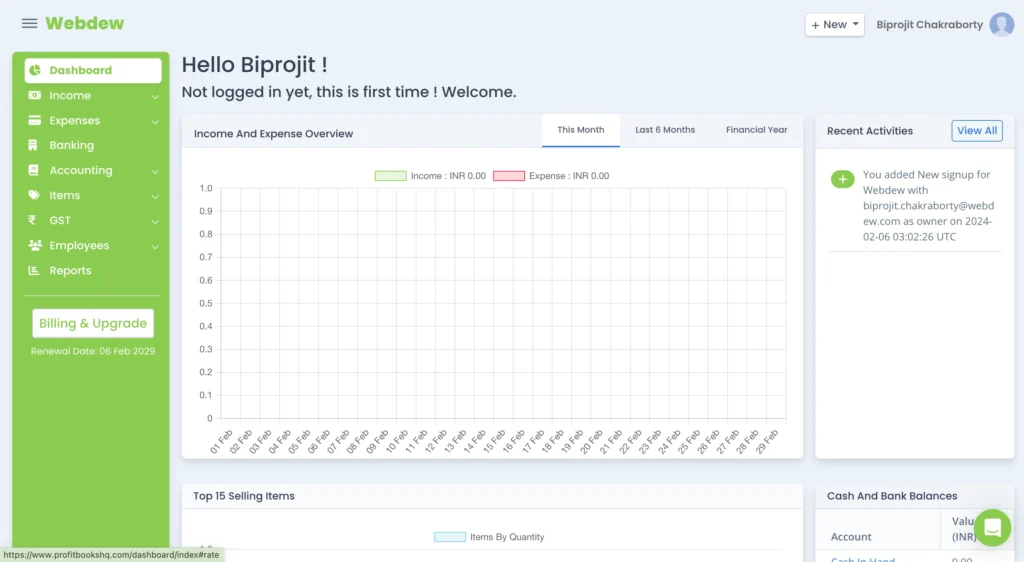Click the Account column header
Screen dimensions: 1024x562
[851, 537]
